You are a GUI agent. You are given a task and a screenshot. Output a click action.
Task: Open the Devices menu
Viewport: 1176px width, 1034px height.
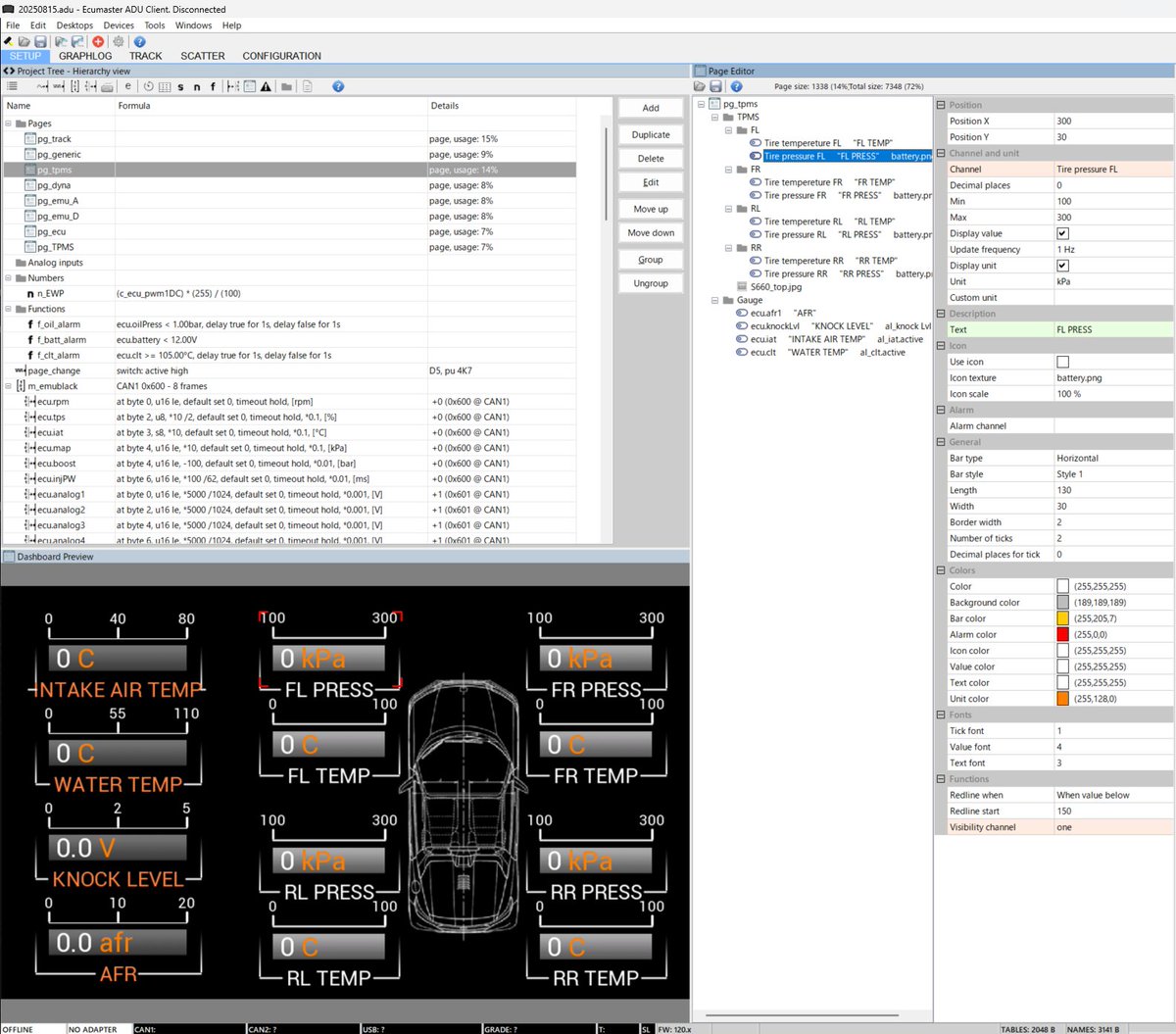(x=119, y=25)
